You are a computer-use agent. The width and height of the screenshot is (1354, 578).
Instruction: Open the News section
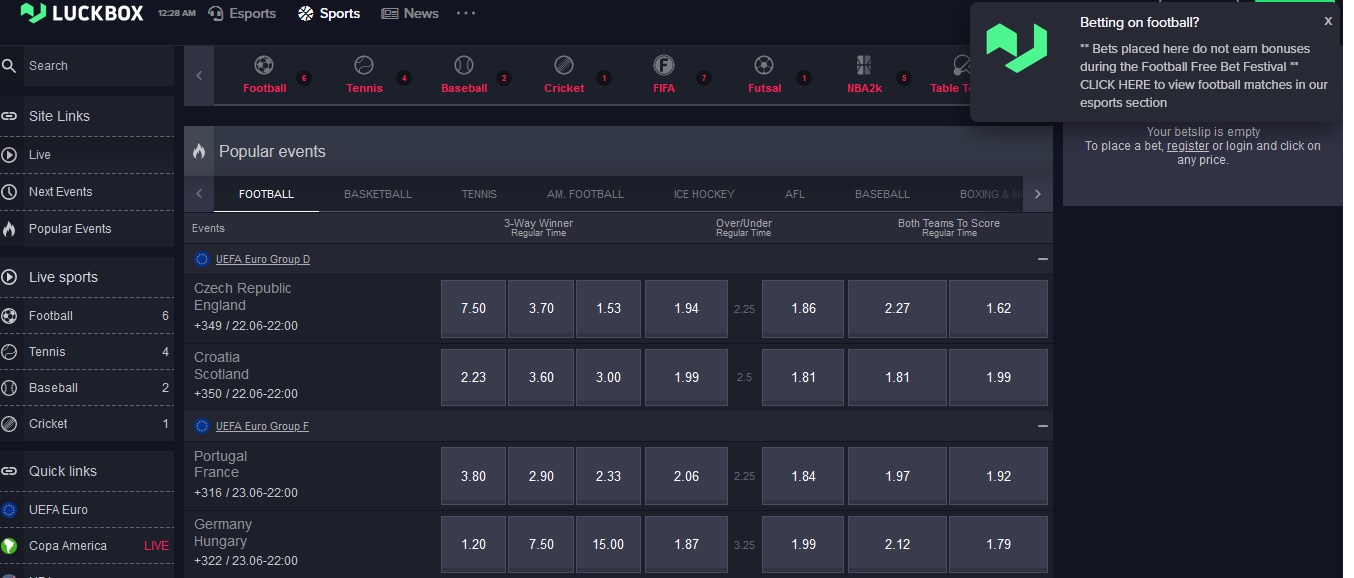tap(410, 13)
